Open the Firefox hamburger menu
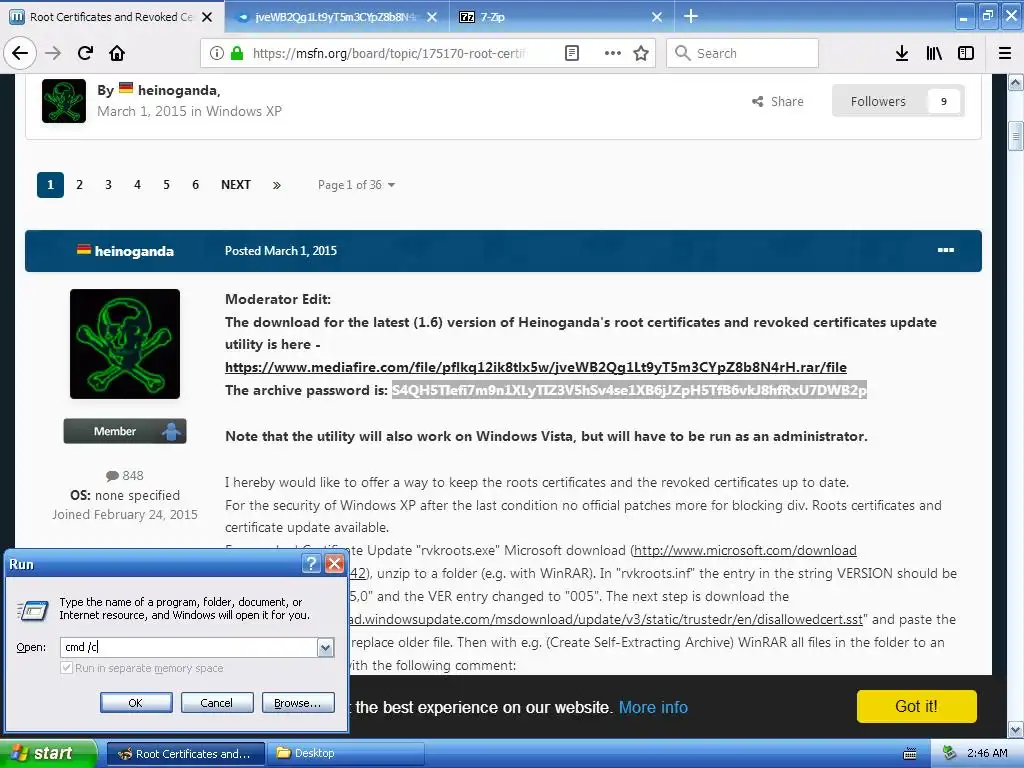1024x768 pixels. click(1005, 53)
